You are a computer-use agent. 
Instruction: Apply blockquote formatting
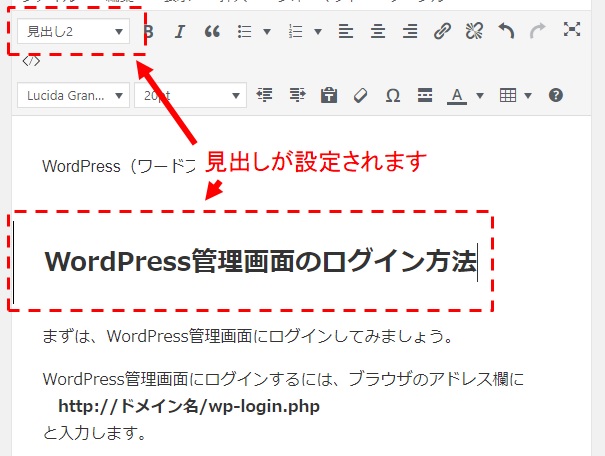pyautogui.click(x=212, y=31)
